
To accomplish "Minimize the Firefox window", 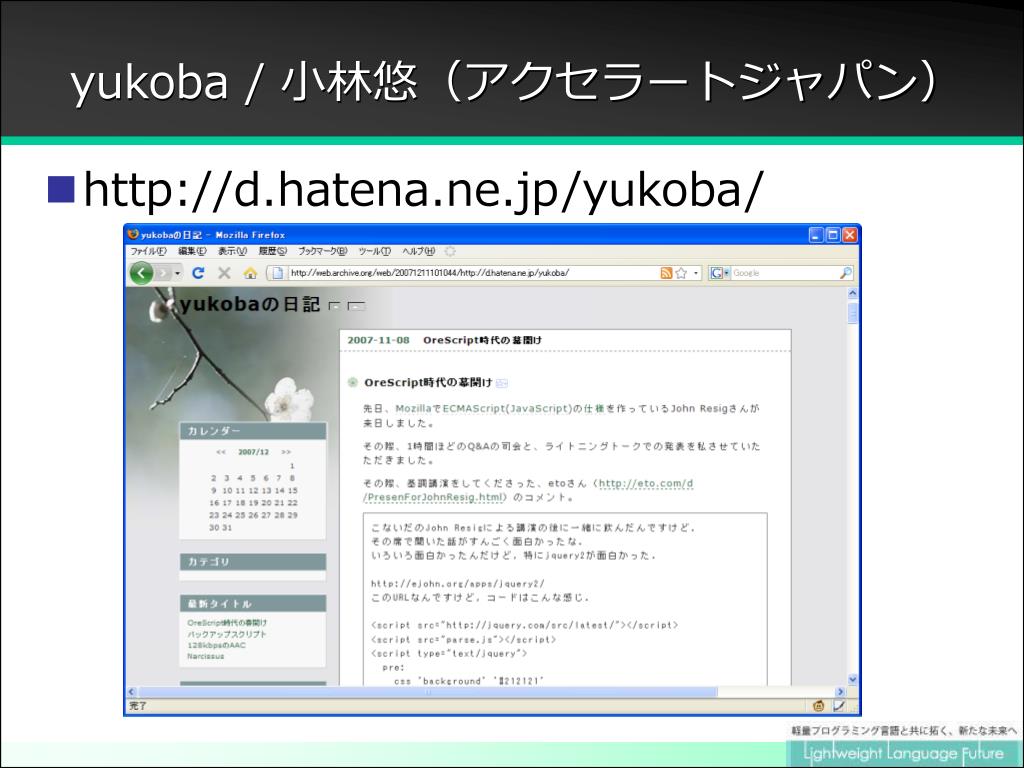I will point(816,235).
